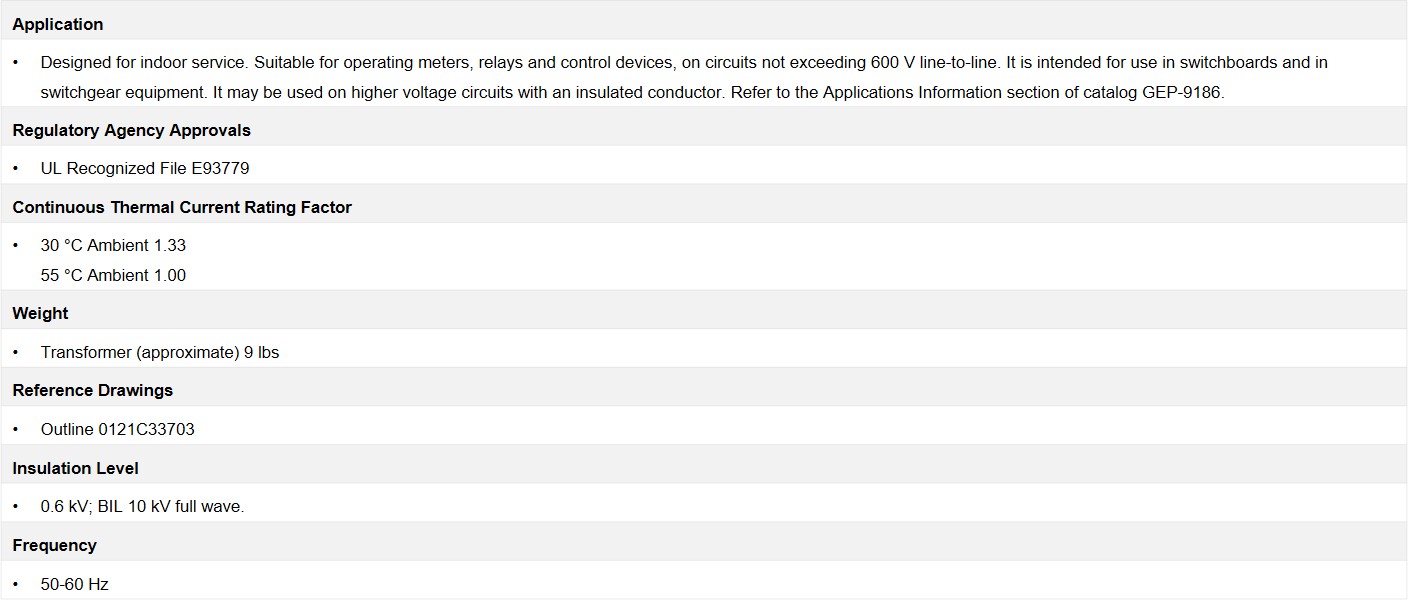Image resolution: width=1408 pixels, height=604 pixels.
Task: Click the 55 °C Ambient 1.00 line
Action: (x=113, y=275)
